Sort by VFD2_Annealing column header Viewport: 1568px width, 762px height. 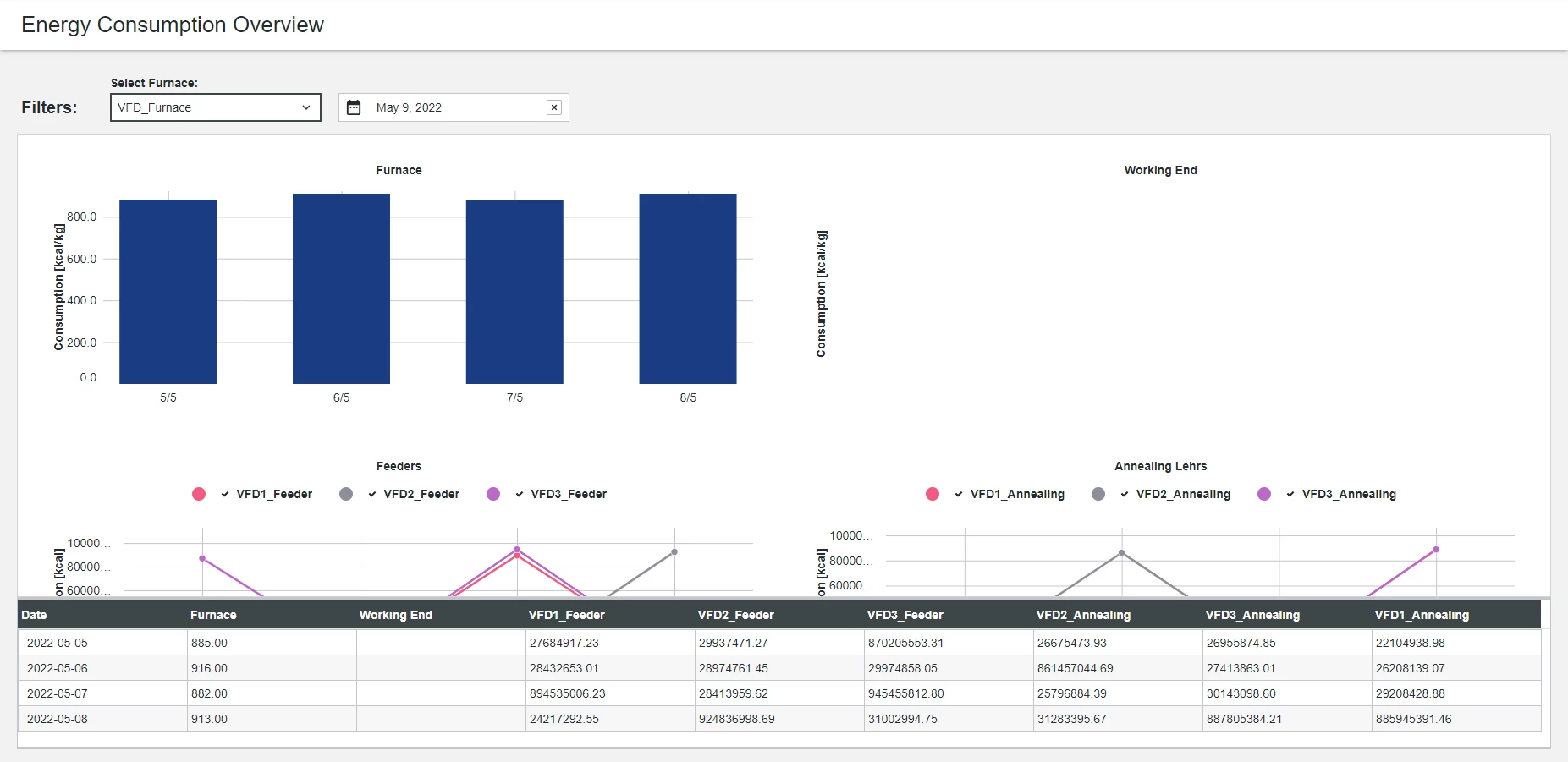point(1118,615)
